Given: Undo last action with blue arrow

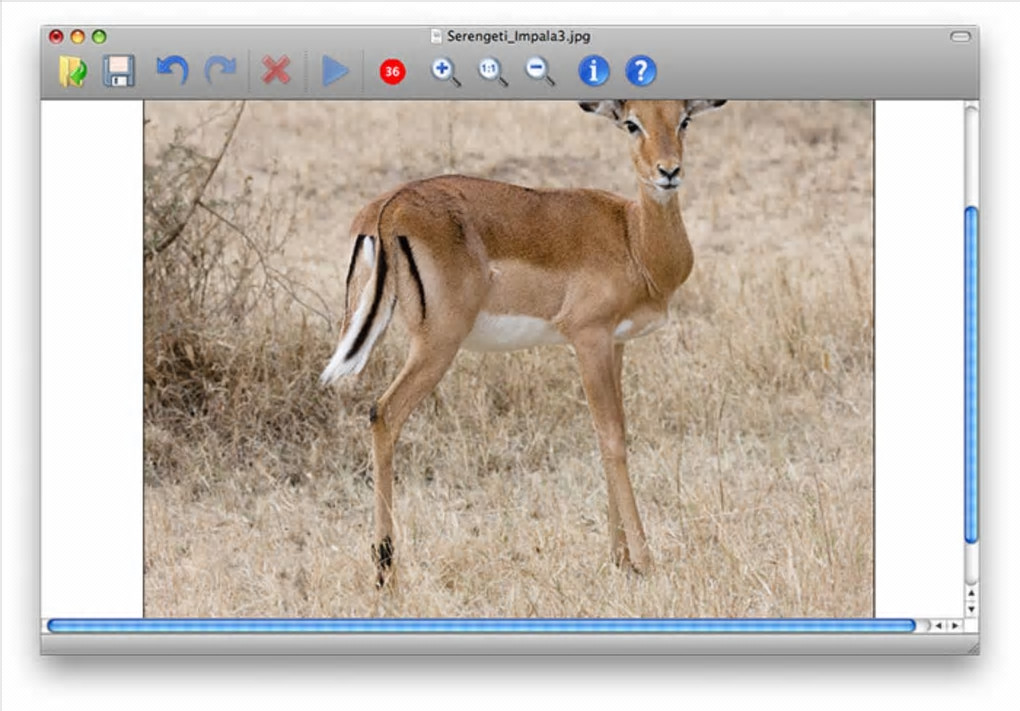Looking at the screenshot, I should pos(172,70).
